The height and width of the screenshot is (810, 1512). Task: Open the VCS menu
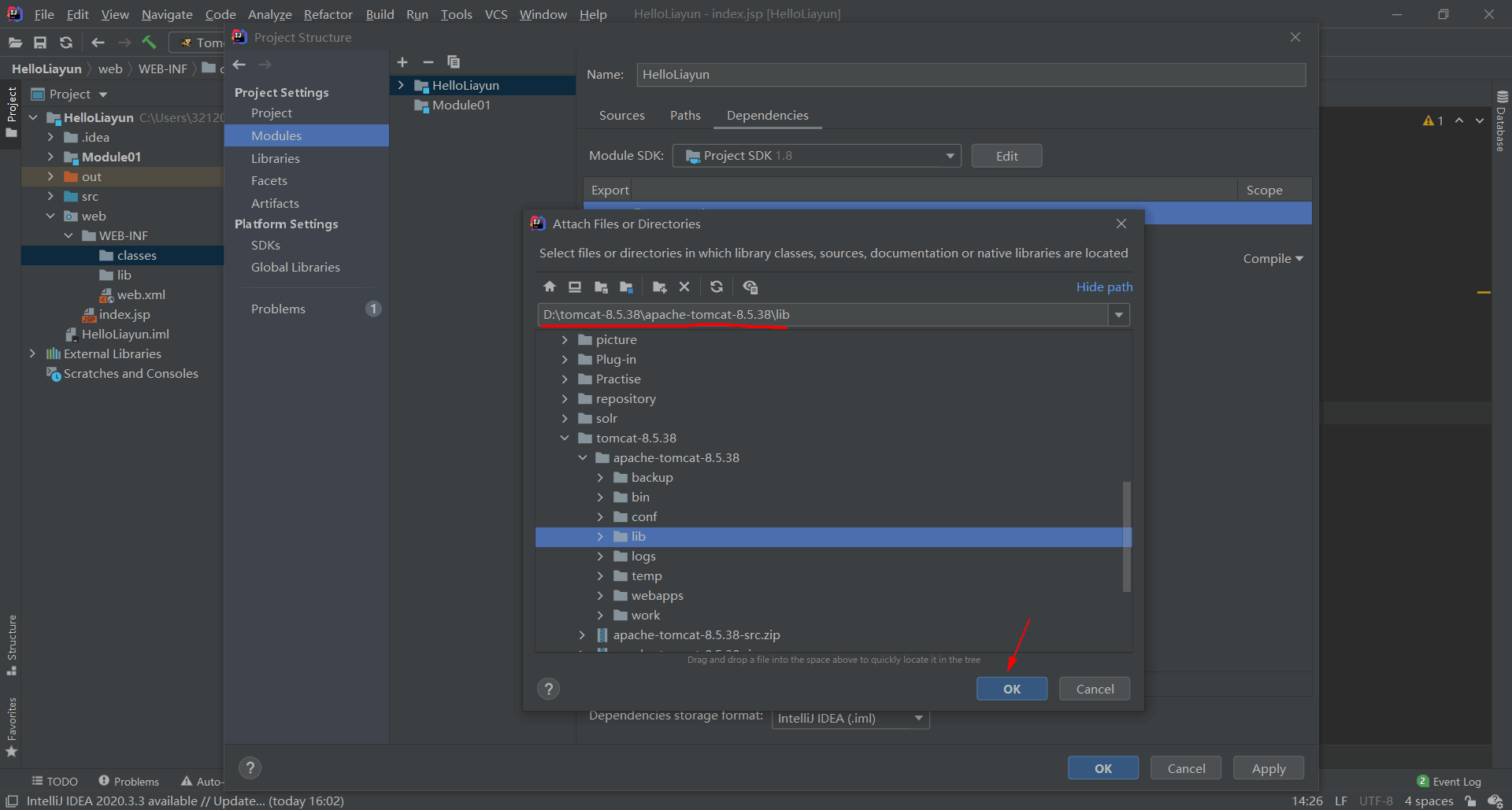coord(495,14)
